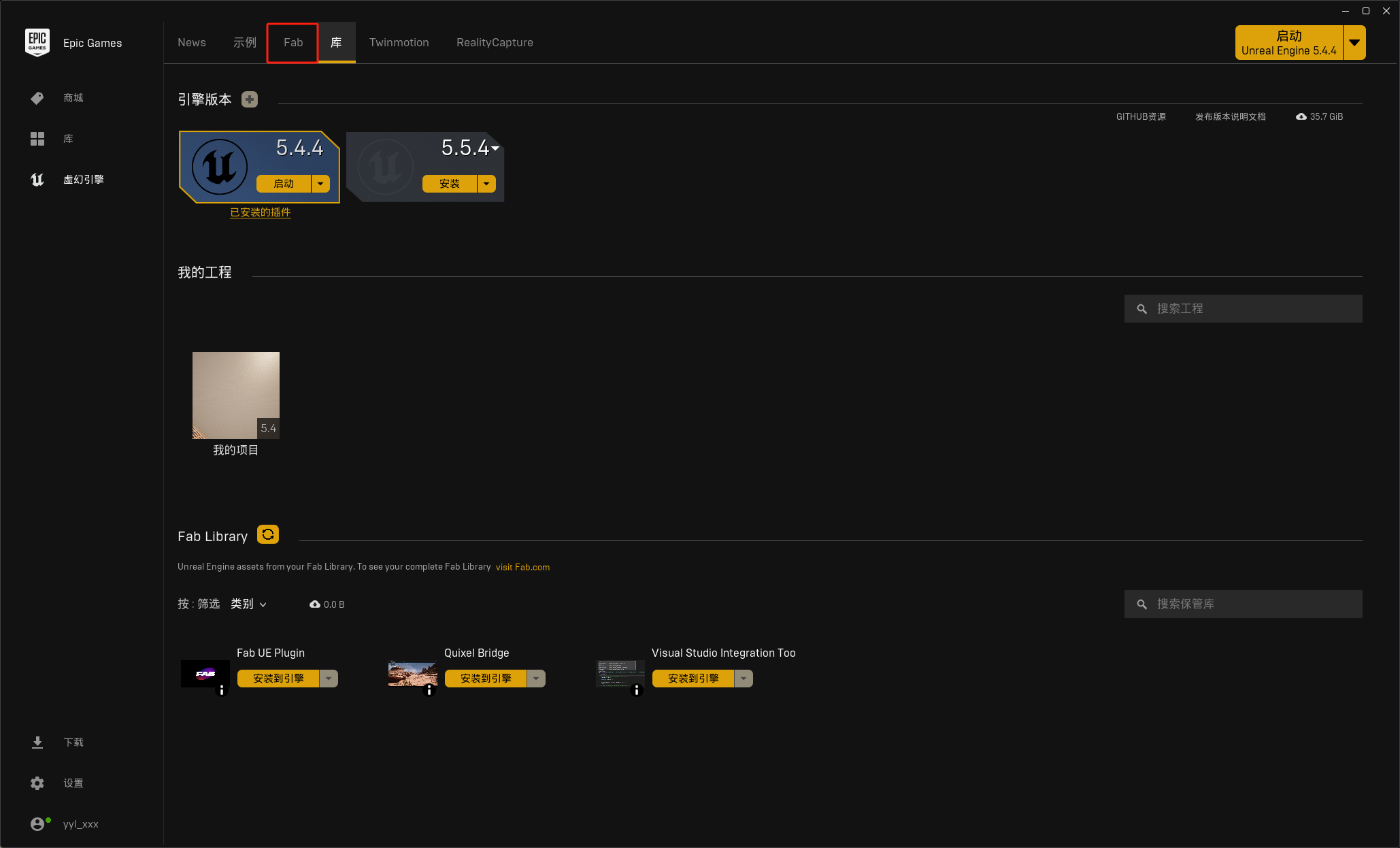
Task: Expand top-right launch Unreal Engine dropdown arrow
Action: (x=1354, y=43)
